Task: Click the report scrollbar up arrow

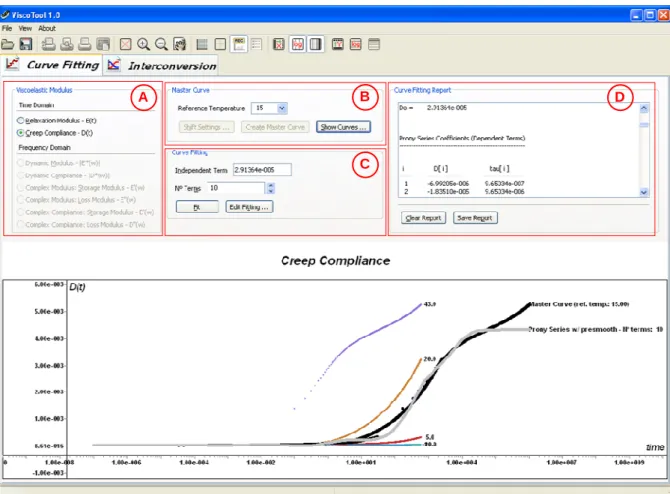Action: click(x=644, y=108)
